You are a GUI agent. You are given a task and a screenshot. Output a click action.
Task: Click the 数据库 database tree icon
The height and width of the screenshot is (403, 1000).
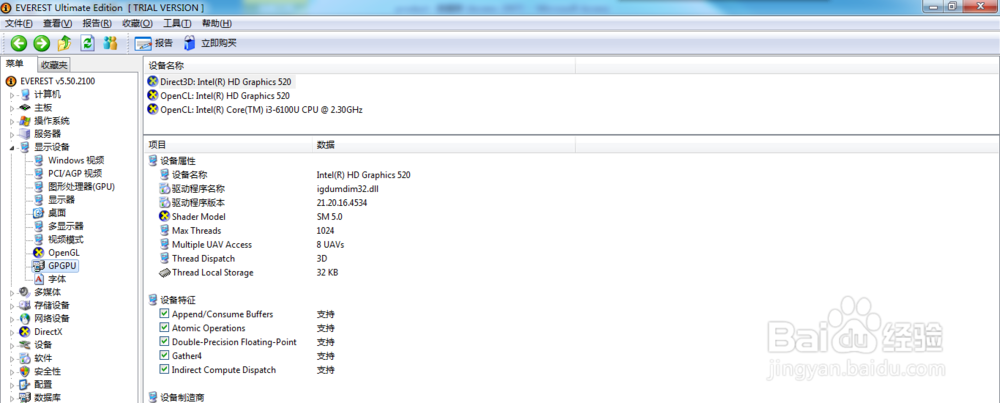tap(25, 398)
